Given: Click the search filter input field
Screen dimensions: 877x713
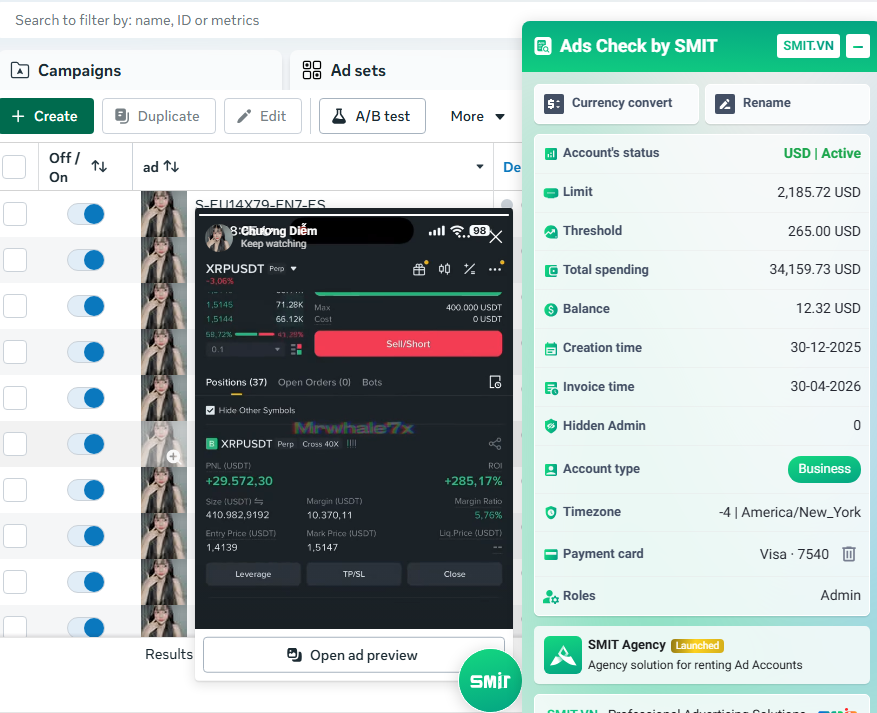Looking at the screenshot, I should pos(260,20).
